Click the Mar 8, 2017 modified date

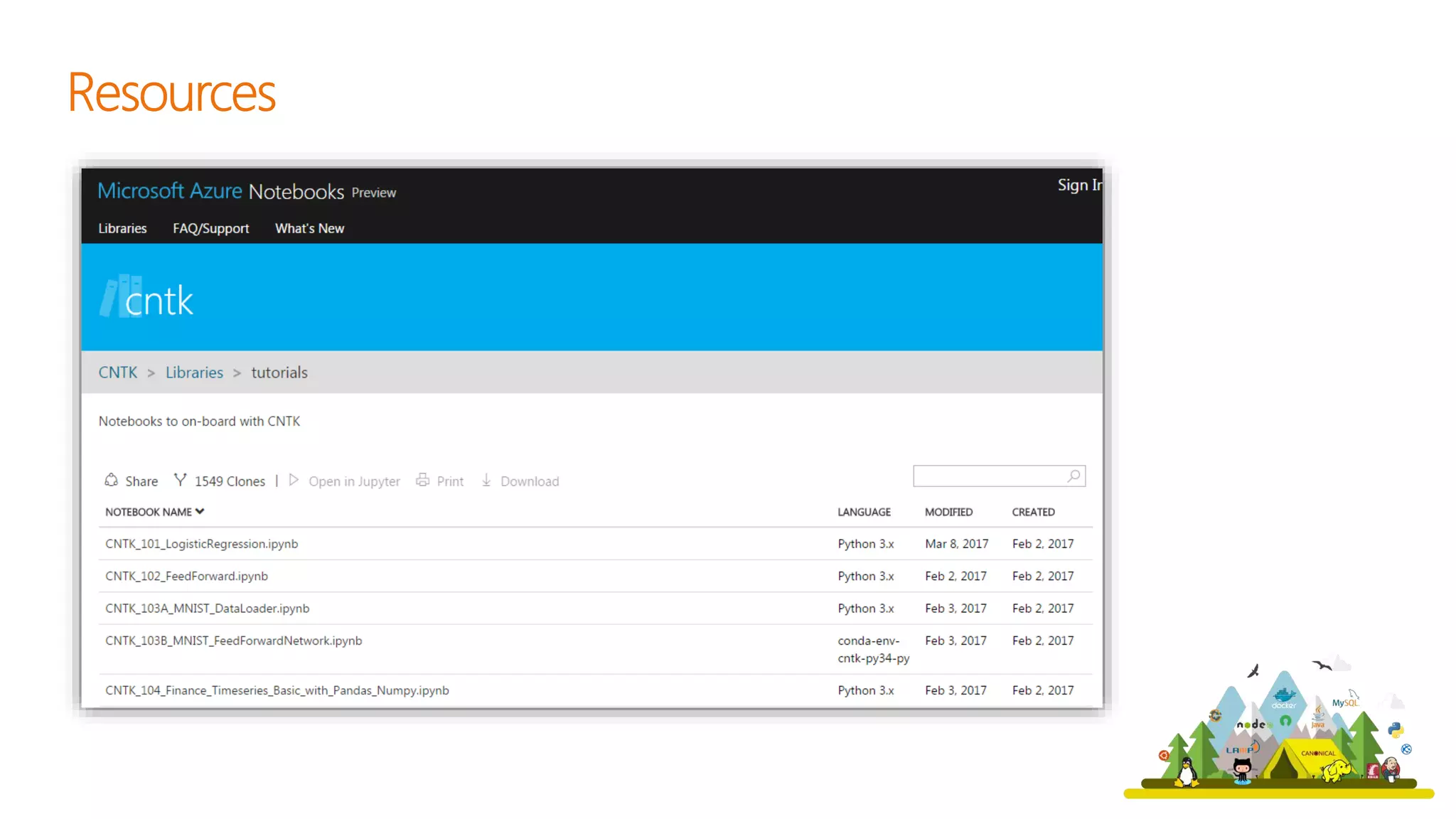point(956,544)
